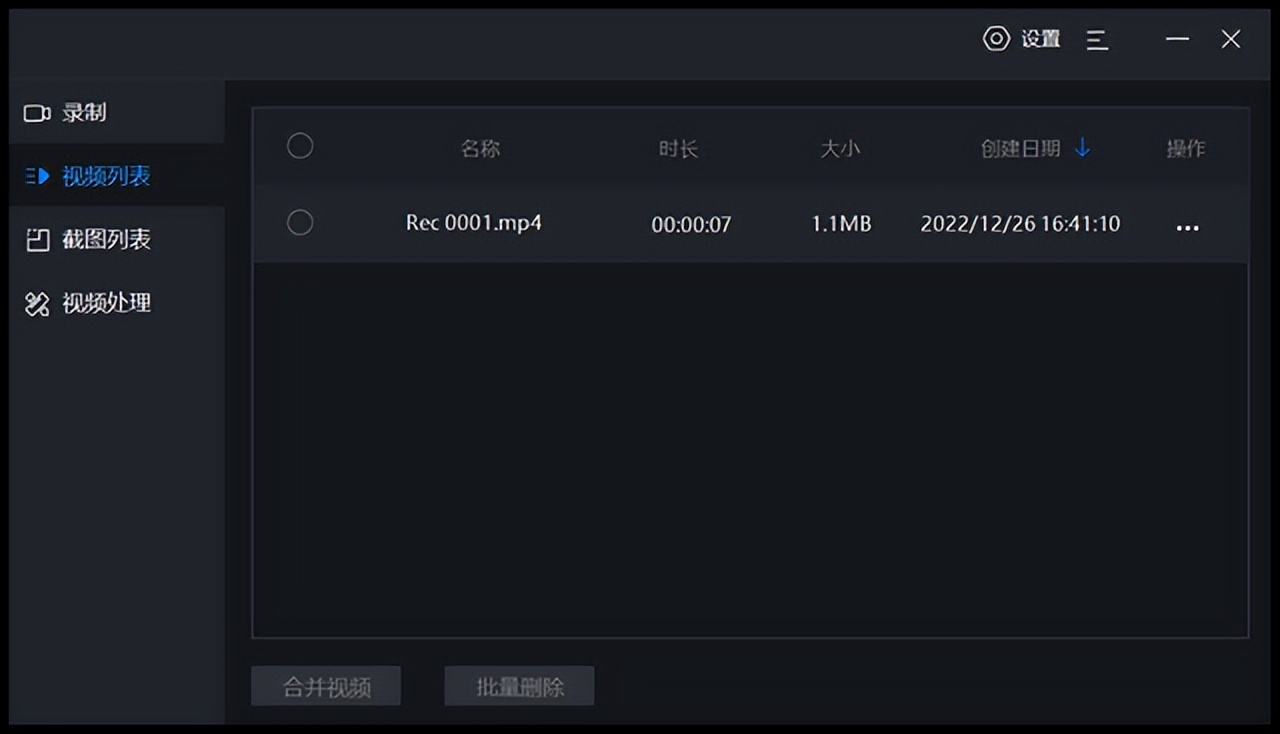Toggle the select-all circle in the header row
Screen dimensions: 1280x734
[x=300, y=145]
